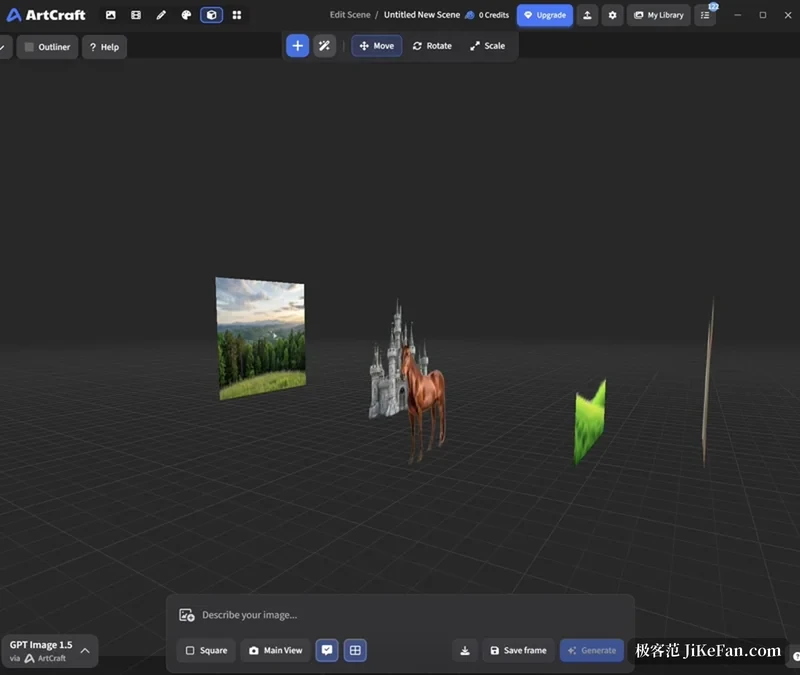
Task: Click the 0 Credits indicator
Action: [487, 15]
